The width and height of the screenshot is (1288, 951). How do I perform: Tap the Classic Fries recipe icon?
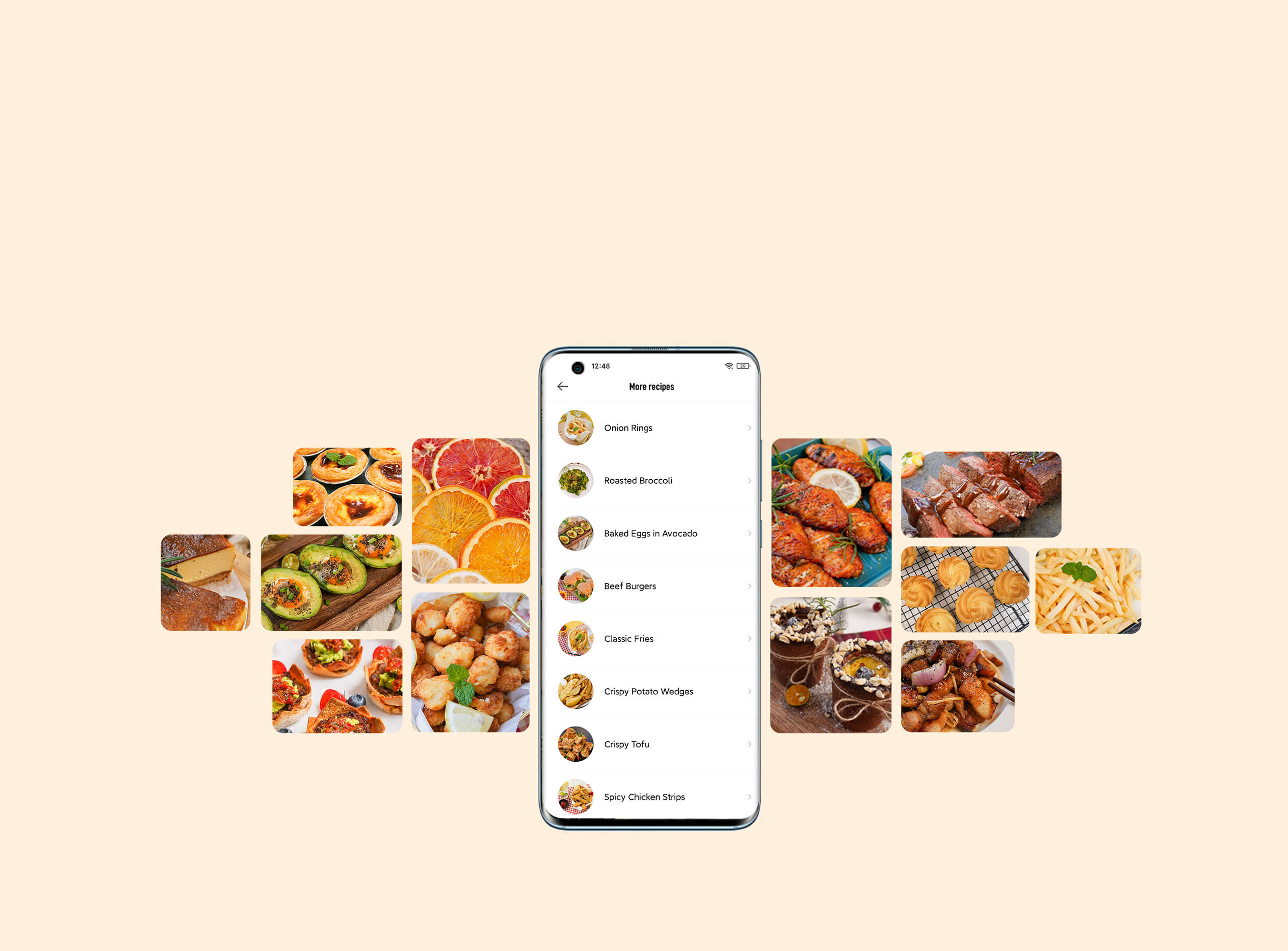(x=575, y=637)
